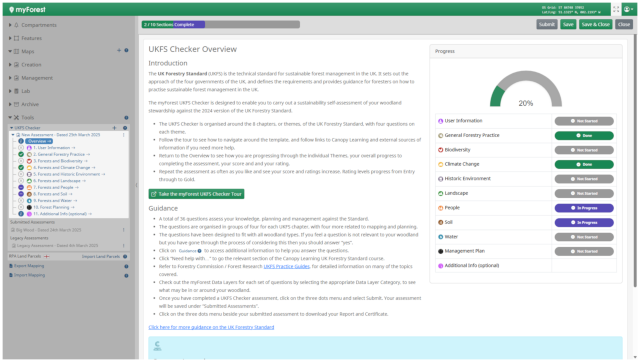Click the info icon beside Additional Info tree item

tap(21, 214)
